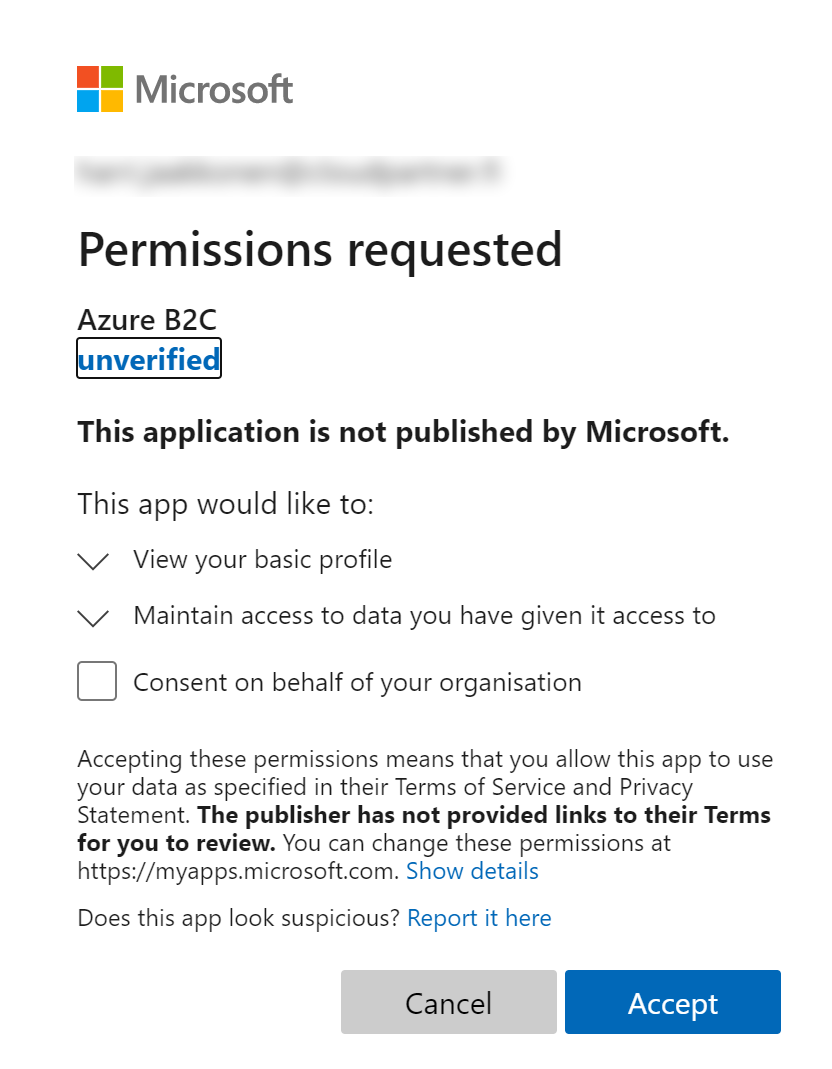
Task: Accept the requested permissions
Action: point(672,1002)
